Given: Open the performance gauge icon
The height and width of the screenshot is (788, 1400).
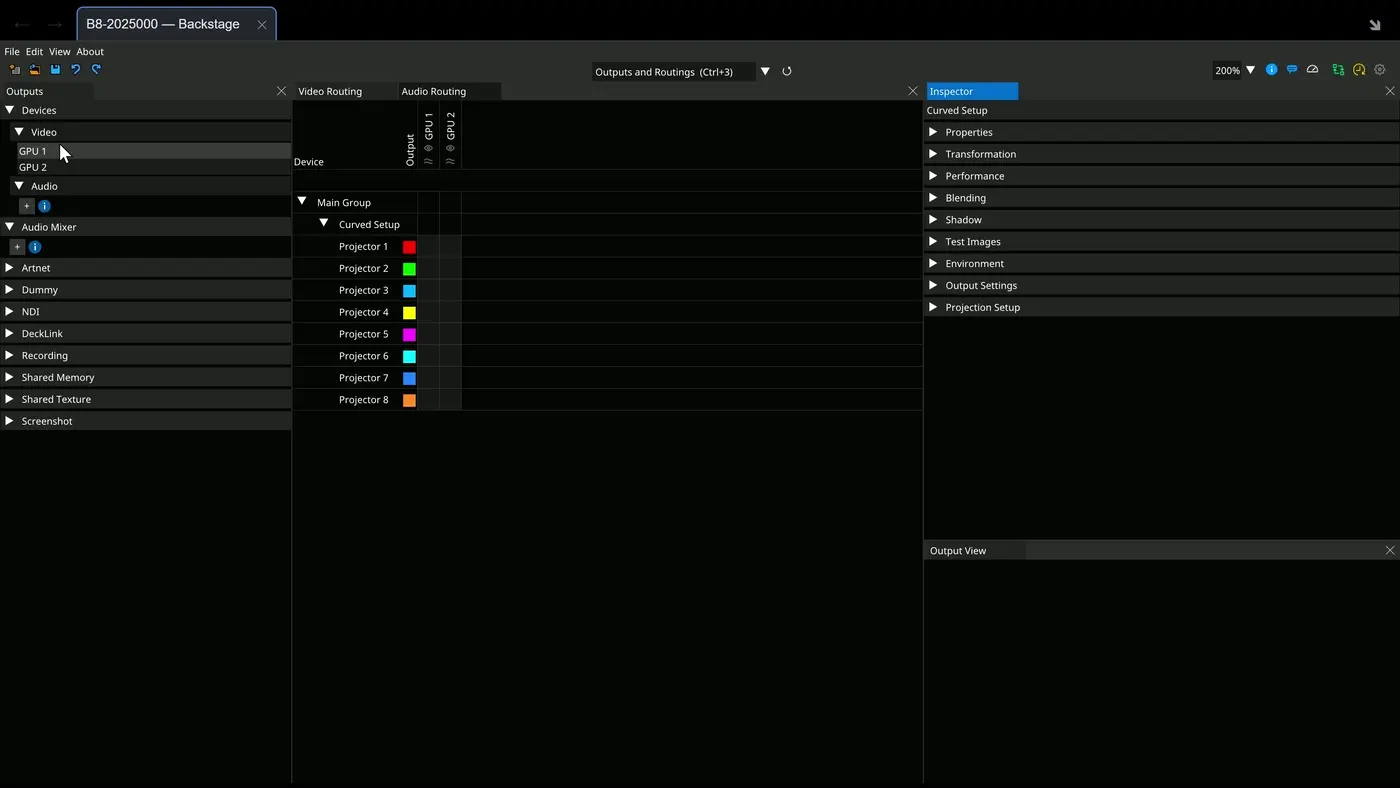Looking at the screenshot, I should click(x=1312, y=70).
